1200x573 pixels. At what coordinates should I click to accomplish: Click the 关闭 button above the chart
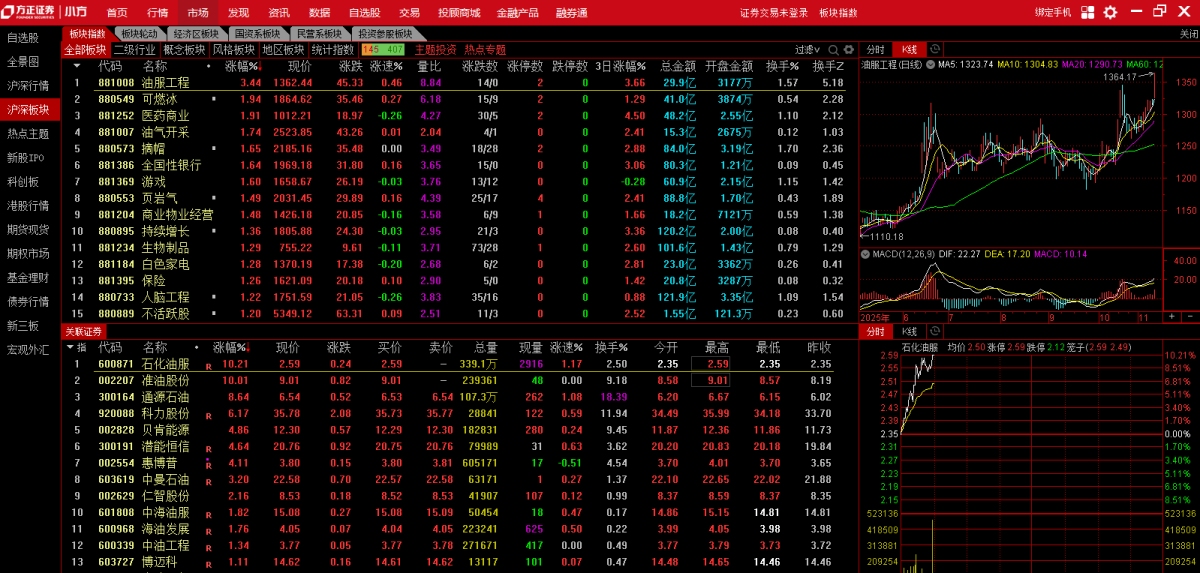click(1188, 34)
